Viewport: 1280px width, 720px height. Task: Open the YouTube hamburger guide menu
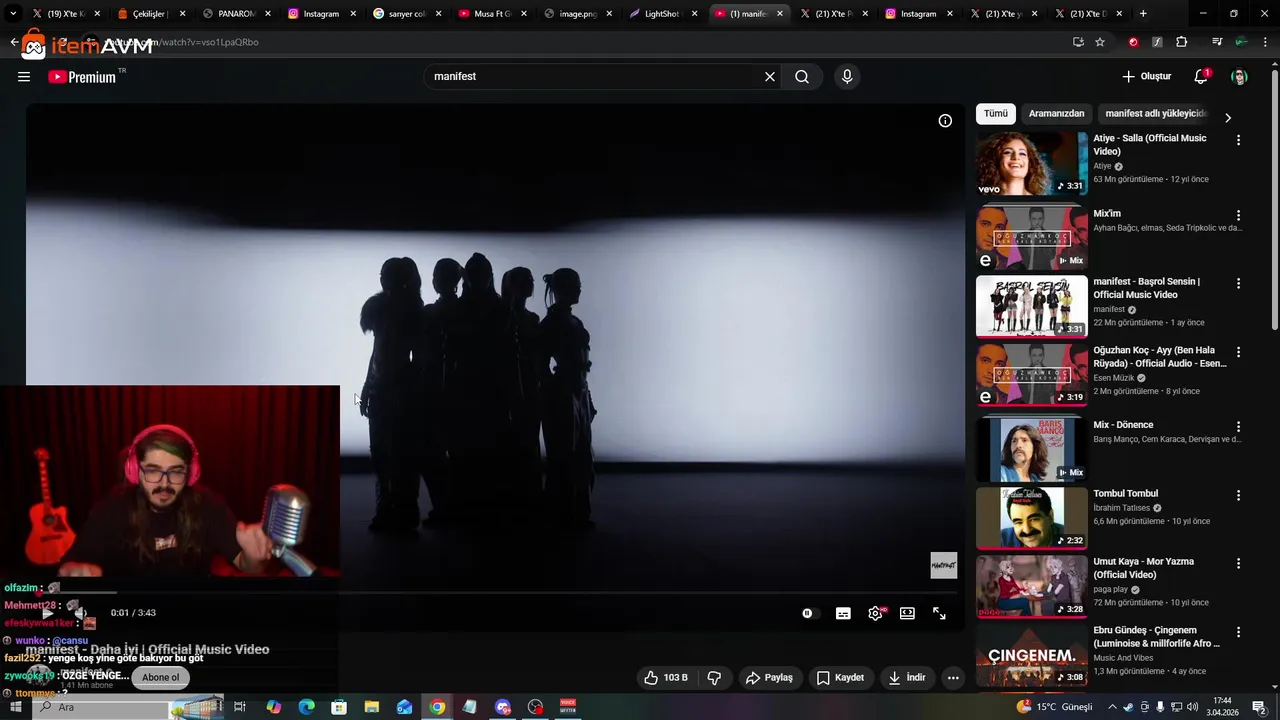[24, 77]
